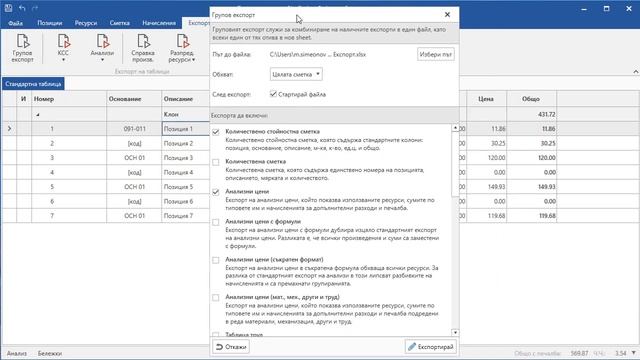Viewport: 640px width, 360px height.
Task: Open the Начисления ribbon tab
Action: coord(159,23)
